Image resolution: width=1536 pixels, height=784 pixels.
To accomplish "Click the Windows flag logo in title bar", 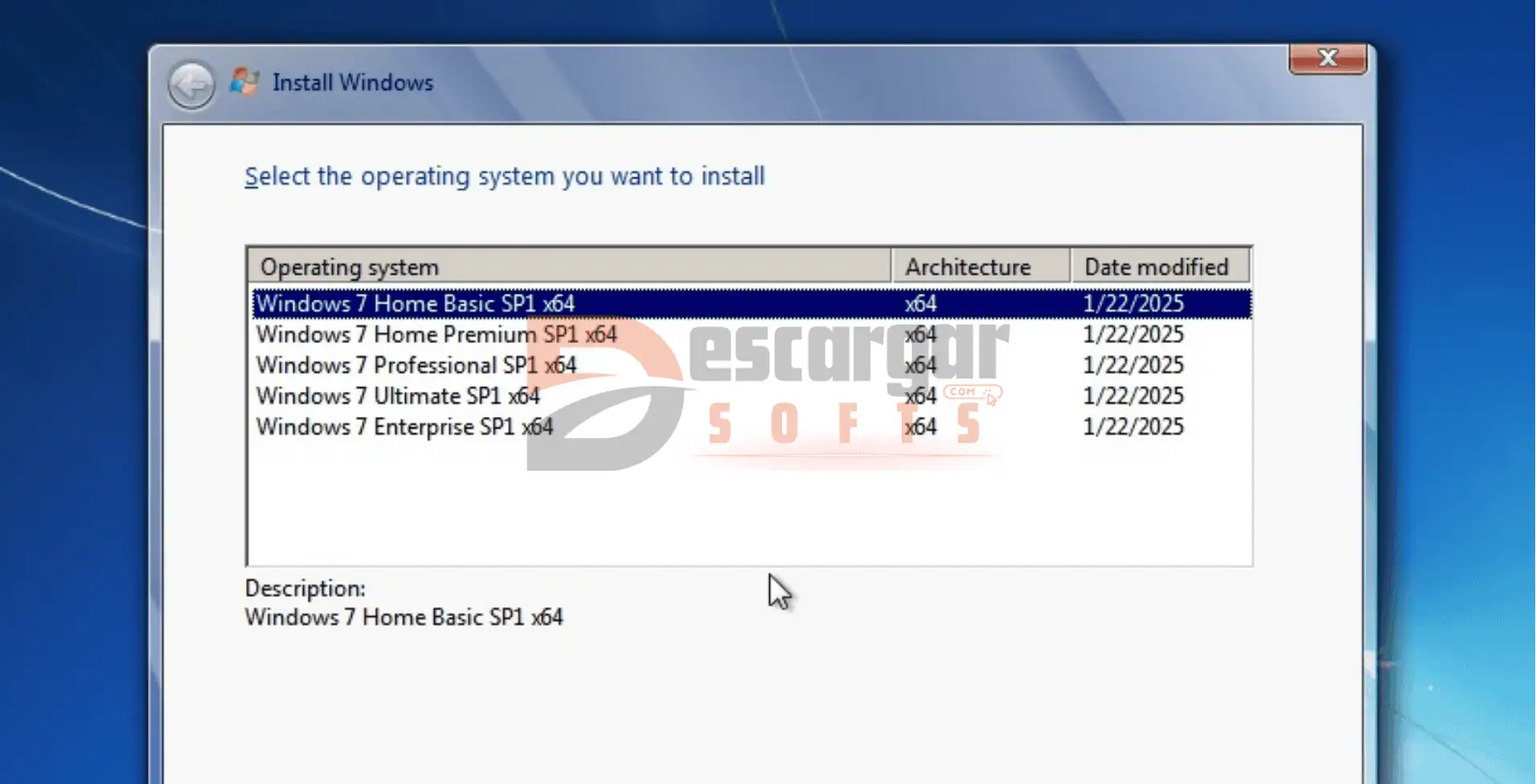I will pos(244,82).
